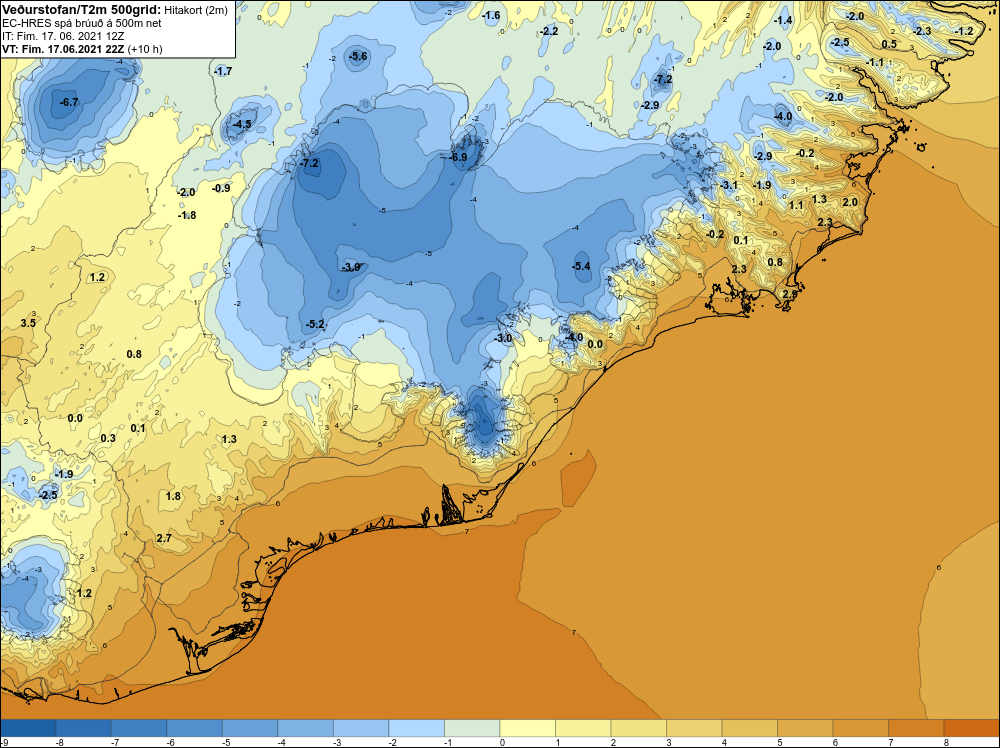Pick legend swatch between 6 and 7
Screen dimensions: 1000x748
pyautogui.click(x=860, y=728)
